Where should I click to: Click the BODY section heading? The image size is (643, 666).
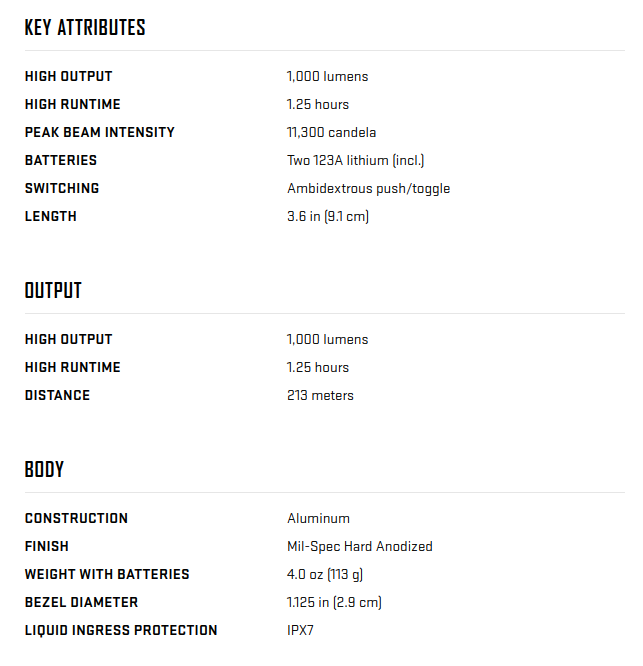click(44, 469)
